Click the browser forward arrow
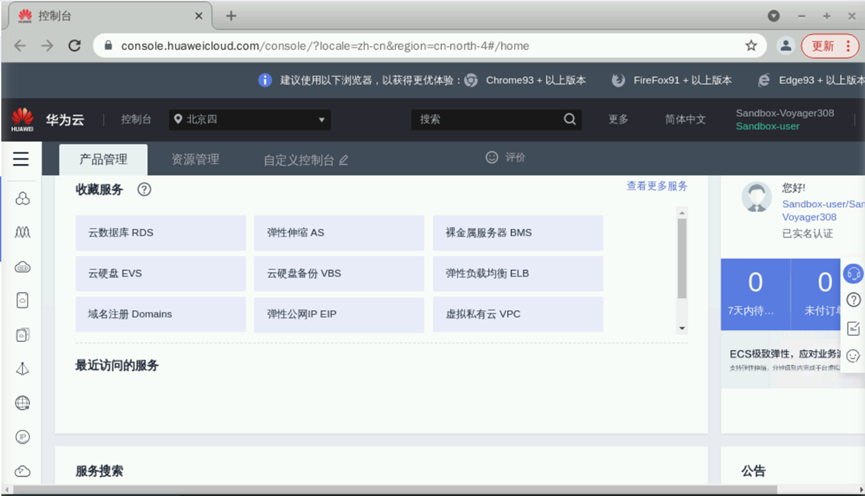Screen dimensions: 865x496 (47, 46)
